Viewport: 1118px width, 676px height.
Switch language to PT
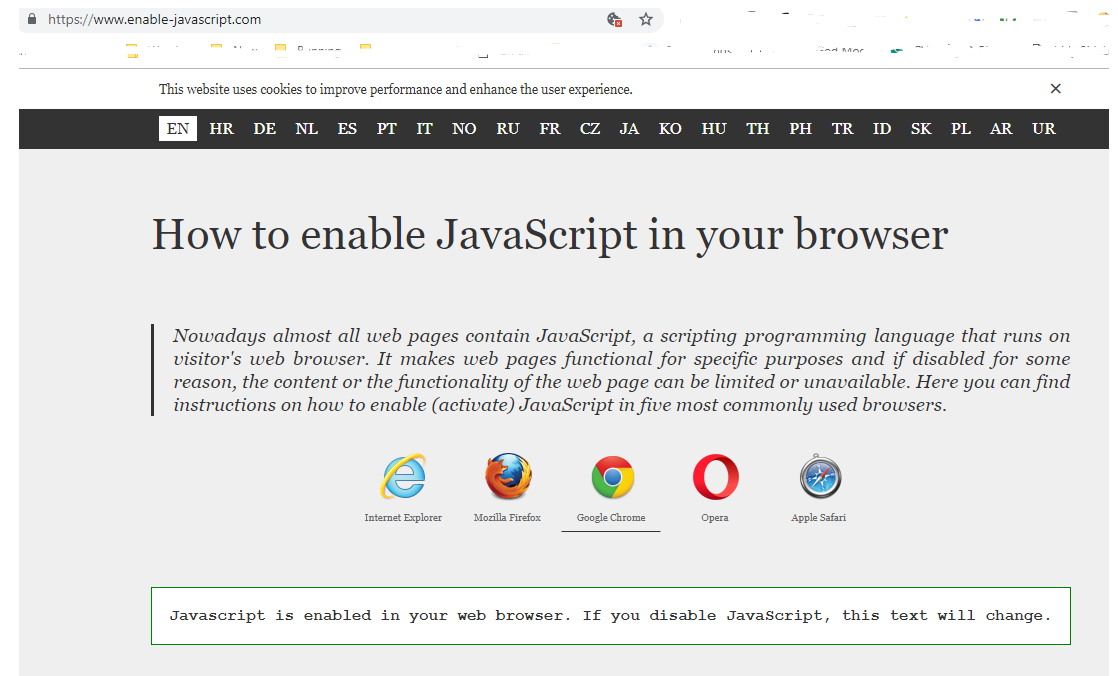[x=386, y=128]
